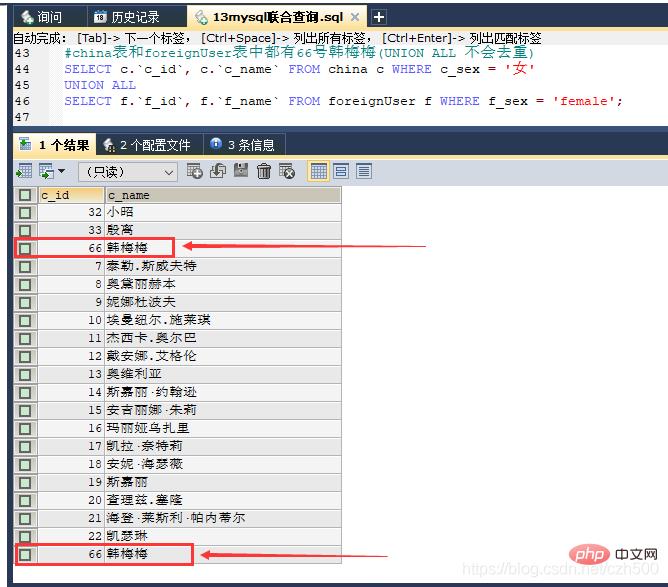Open the 3 条信息 tab

tap(243, 145)
